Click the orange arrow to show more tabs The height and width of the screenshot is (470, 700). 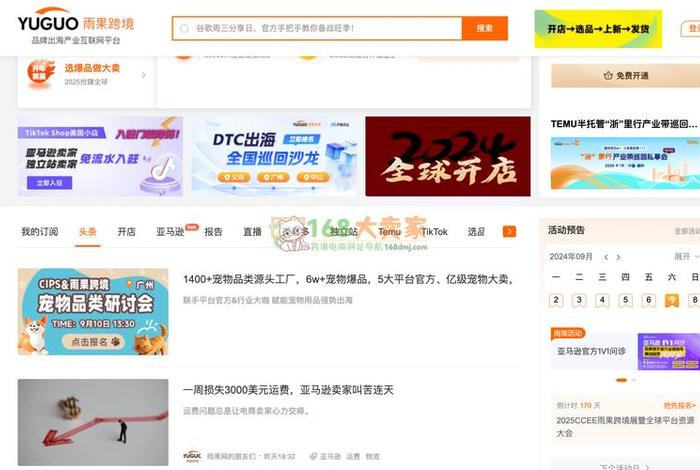pyautogui.click(x=509, y=232)
